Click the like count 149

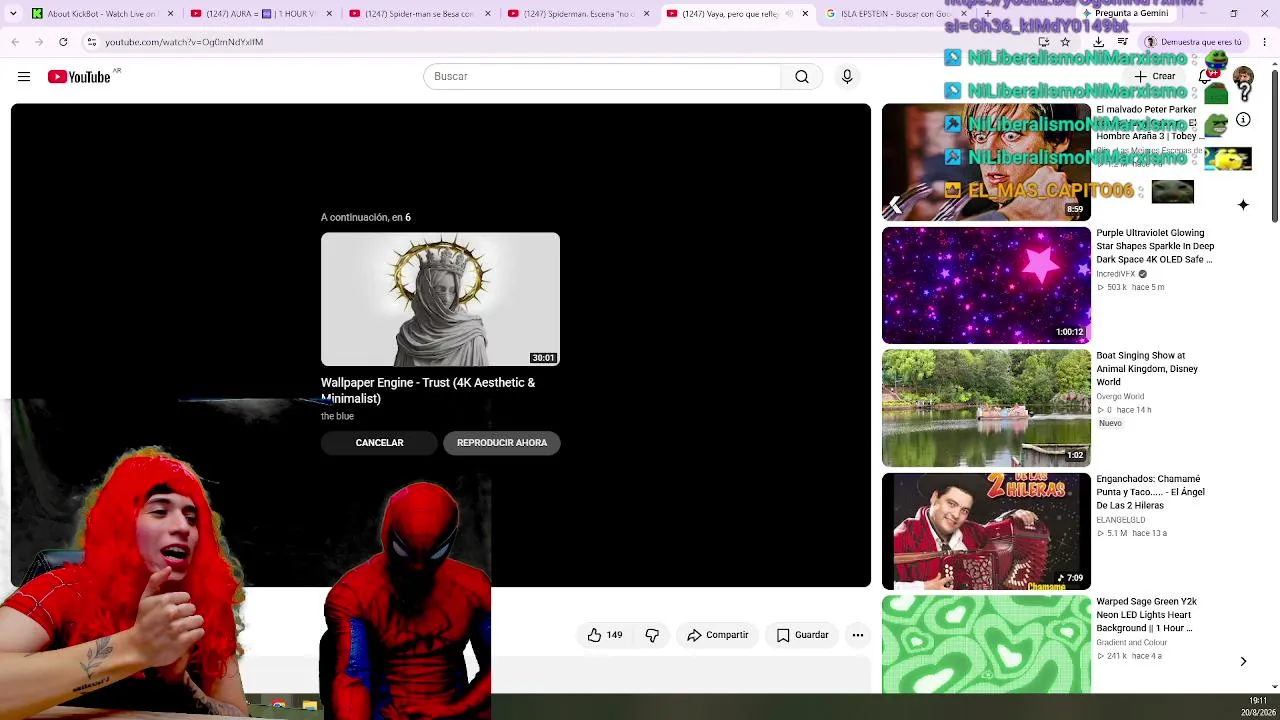tap(614, 635)
